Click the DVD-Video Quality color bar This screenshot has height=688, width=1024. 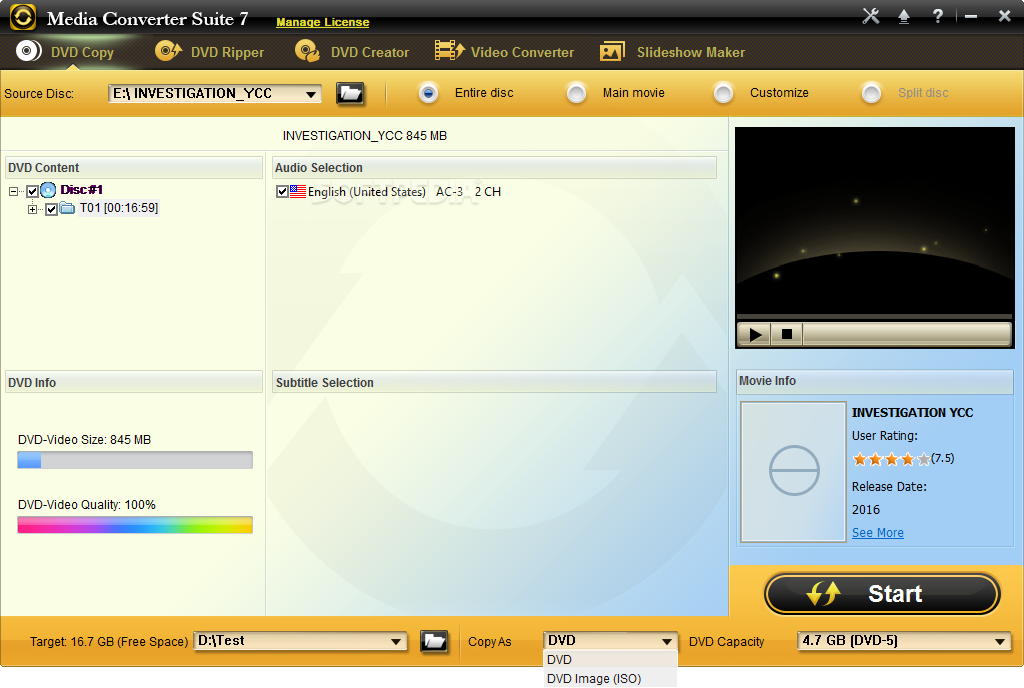135,525
